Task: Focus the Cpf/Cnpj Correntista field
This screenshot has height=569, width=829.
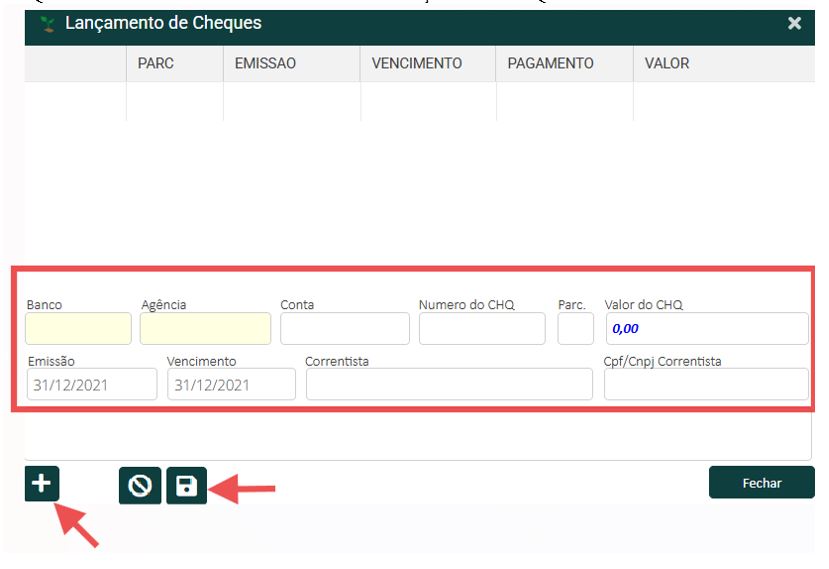Action: click(706, 384)
